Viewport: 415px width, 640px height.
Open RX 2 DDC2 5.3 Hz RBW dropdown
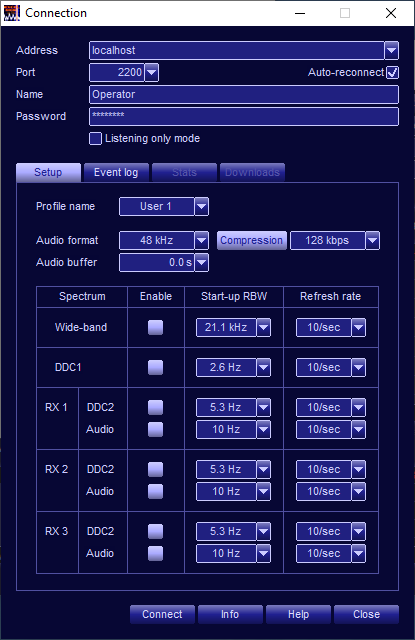click(x=264, y=469)
